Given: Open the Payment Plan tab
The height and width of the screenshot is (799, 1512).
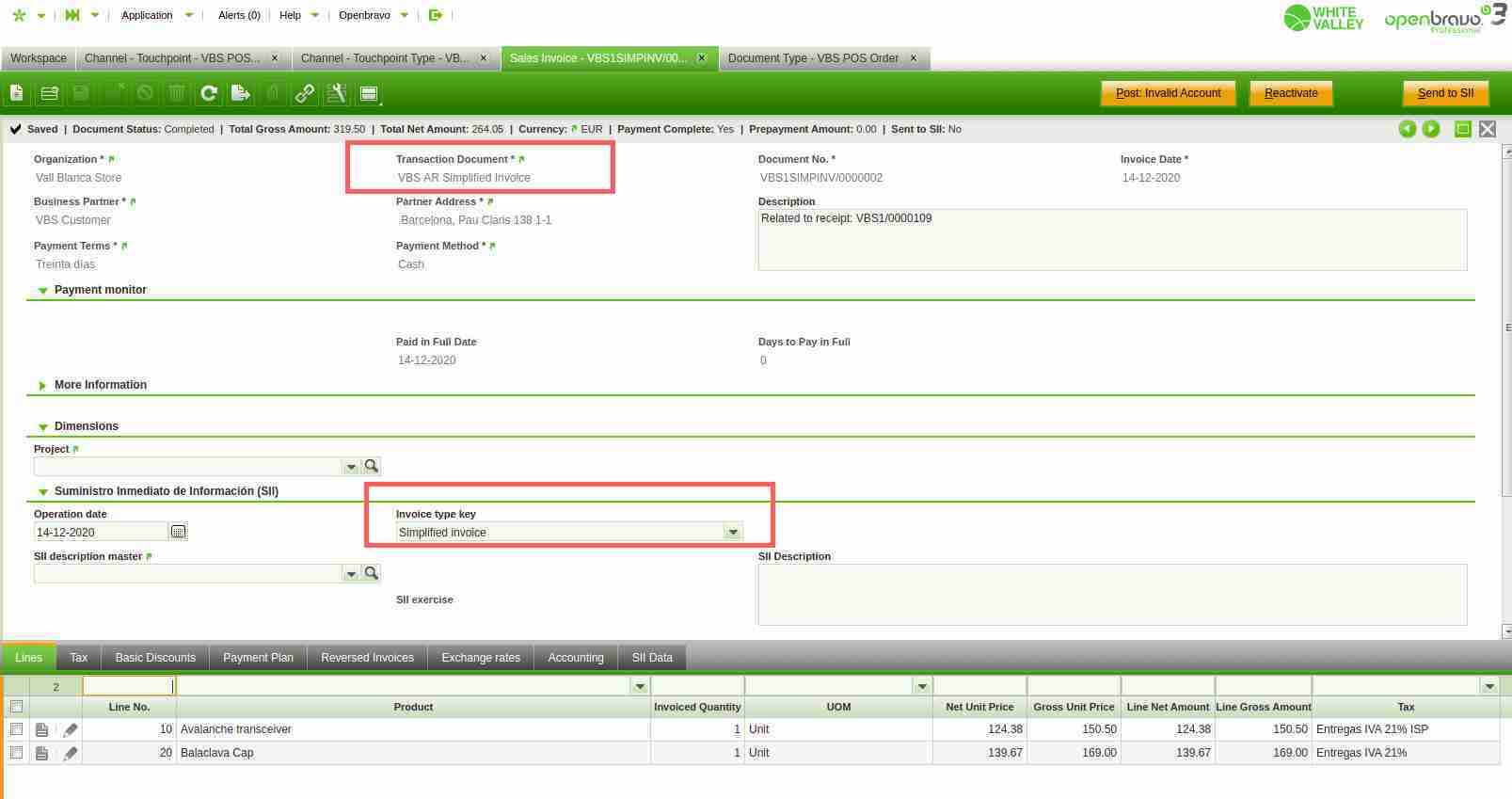Looking at the screenshot, I should 258,658.
